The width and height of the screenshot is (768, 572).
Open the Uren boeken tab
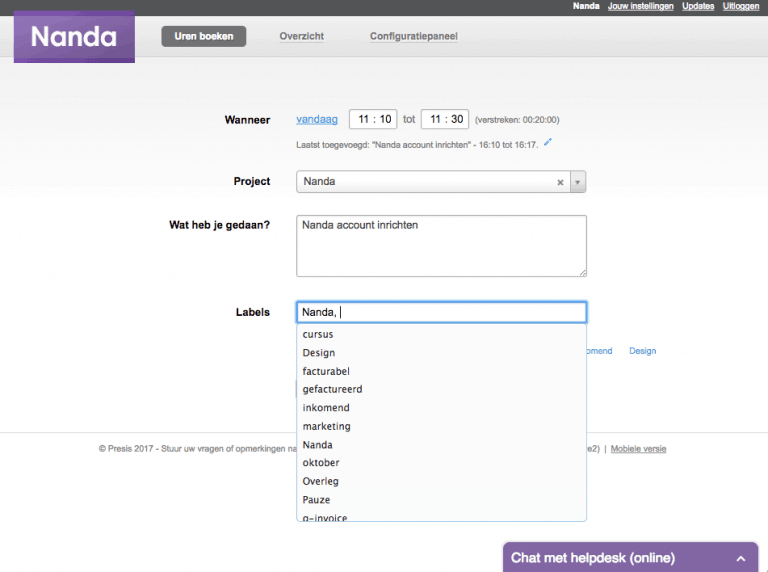[204, 36]
